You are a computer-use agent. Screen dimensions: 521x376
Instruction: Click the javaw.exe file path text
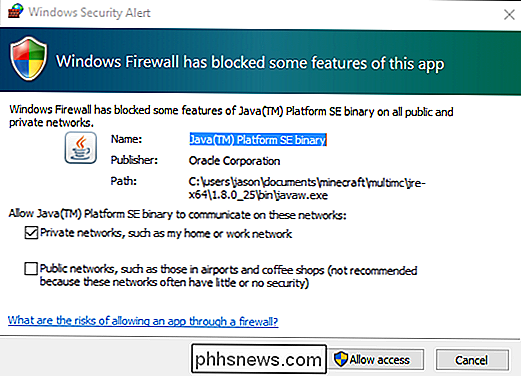pos(307,189)
